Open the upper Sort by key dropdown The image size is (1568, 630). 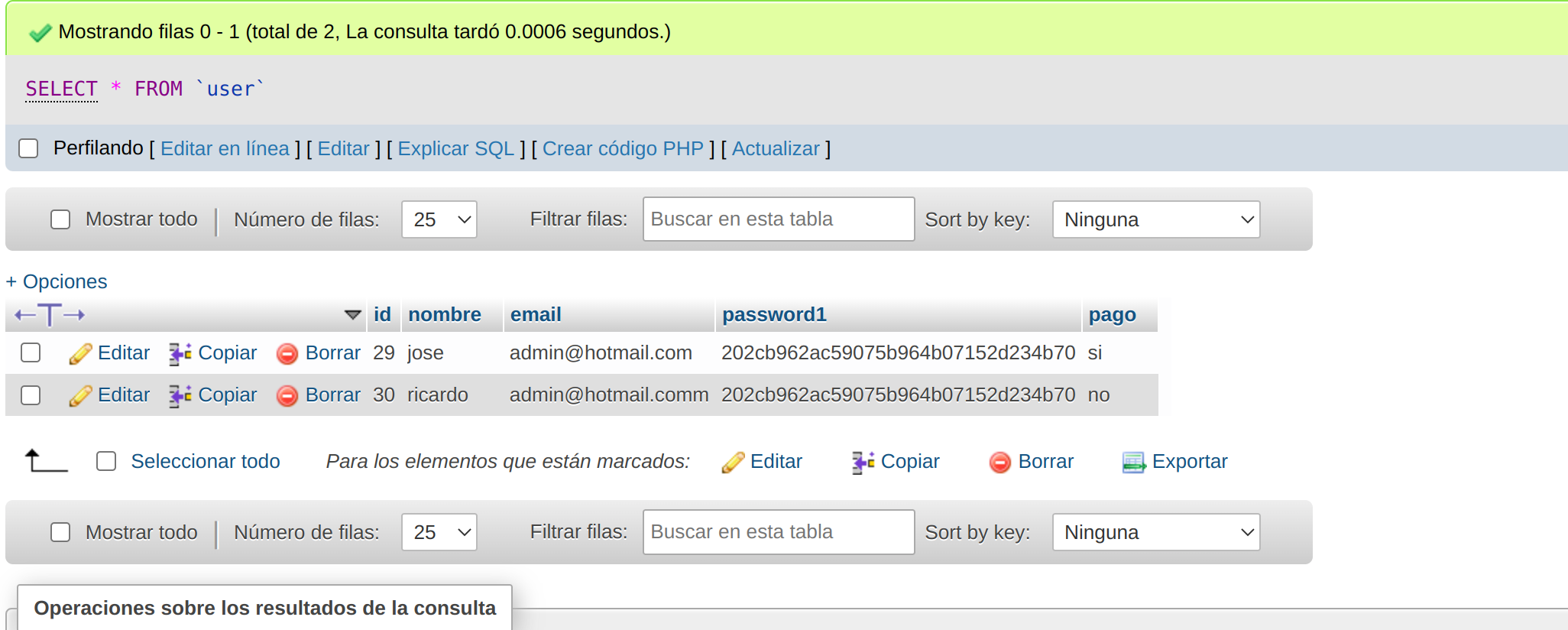point(1156,219)
